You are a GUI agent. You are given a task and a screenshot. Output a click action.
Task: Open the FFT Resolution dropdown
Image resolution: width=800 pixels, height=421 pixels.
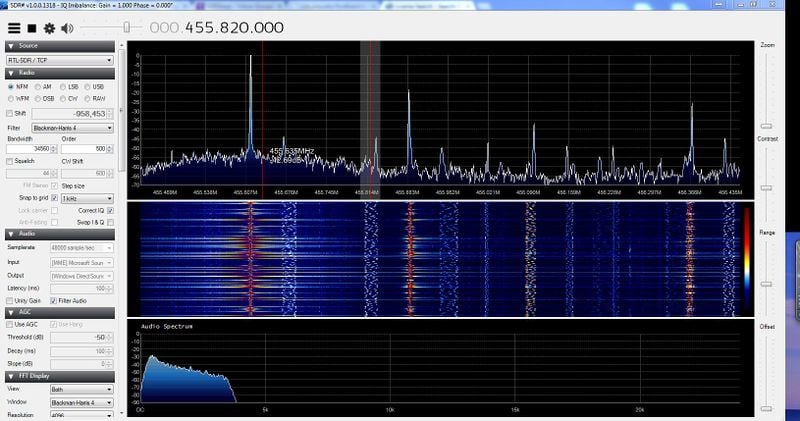[x=82, y=415]
